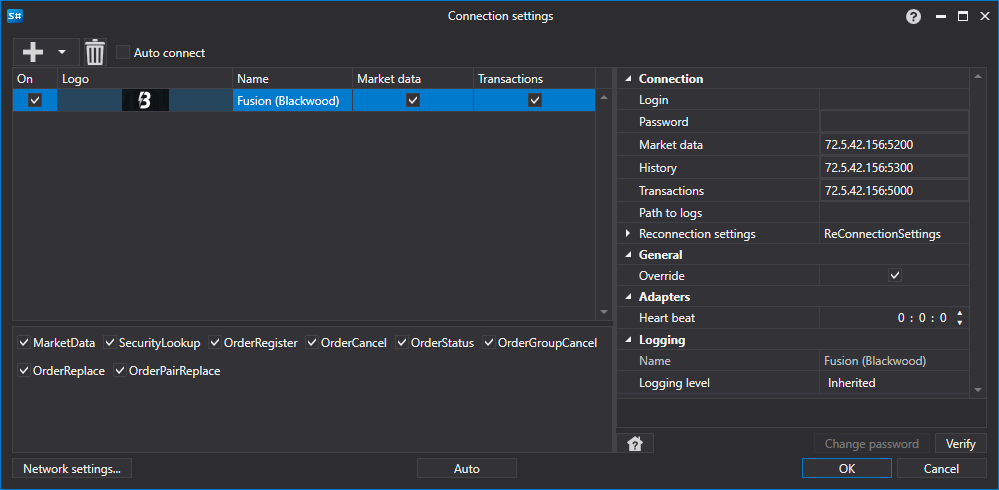The height and width of the screenshot is (490, 999).
Task: Expand the Reconnection settings row
Action: (629, 234)
